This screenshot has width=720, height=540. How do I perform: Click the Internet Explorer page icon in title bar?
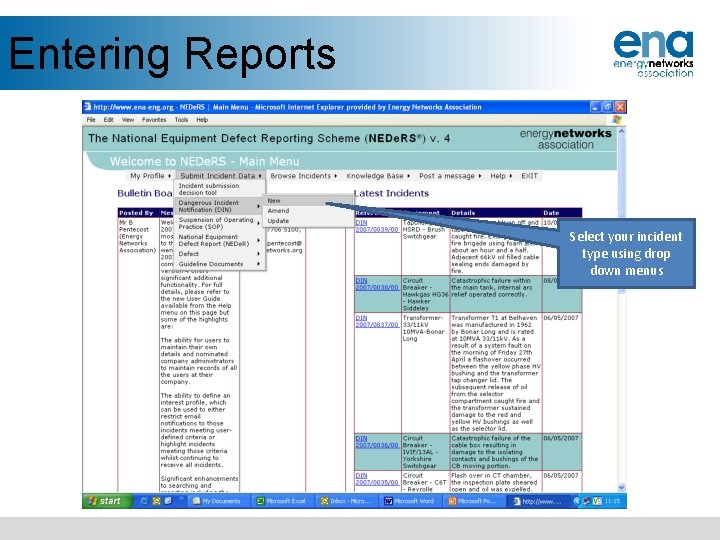coord(88,107)
